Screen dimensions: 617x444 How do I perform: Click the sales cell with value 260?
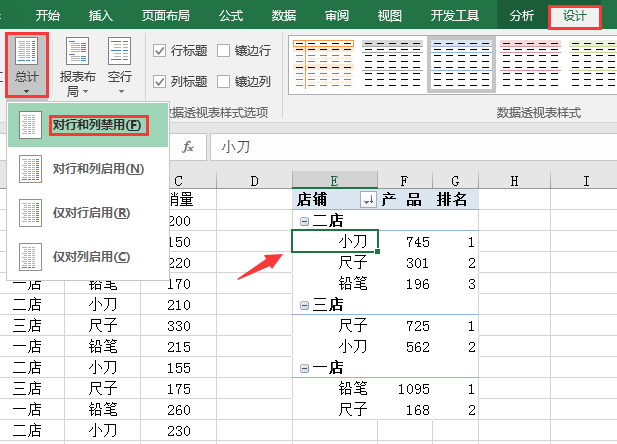click(178, 410)
